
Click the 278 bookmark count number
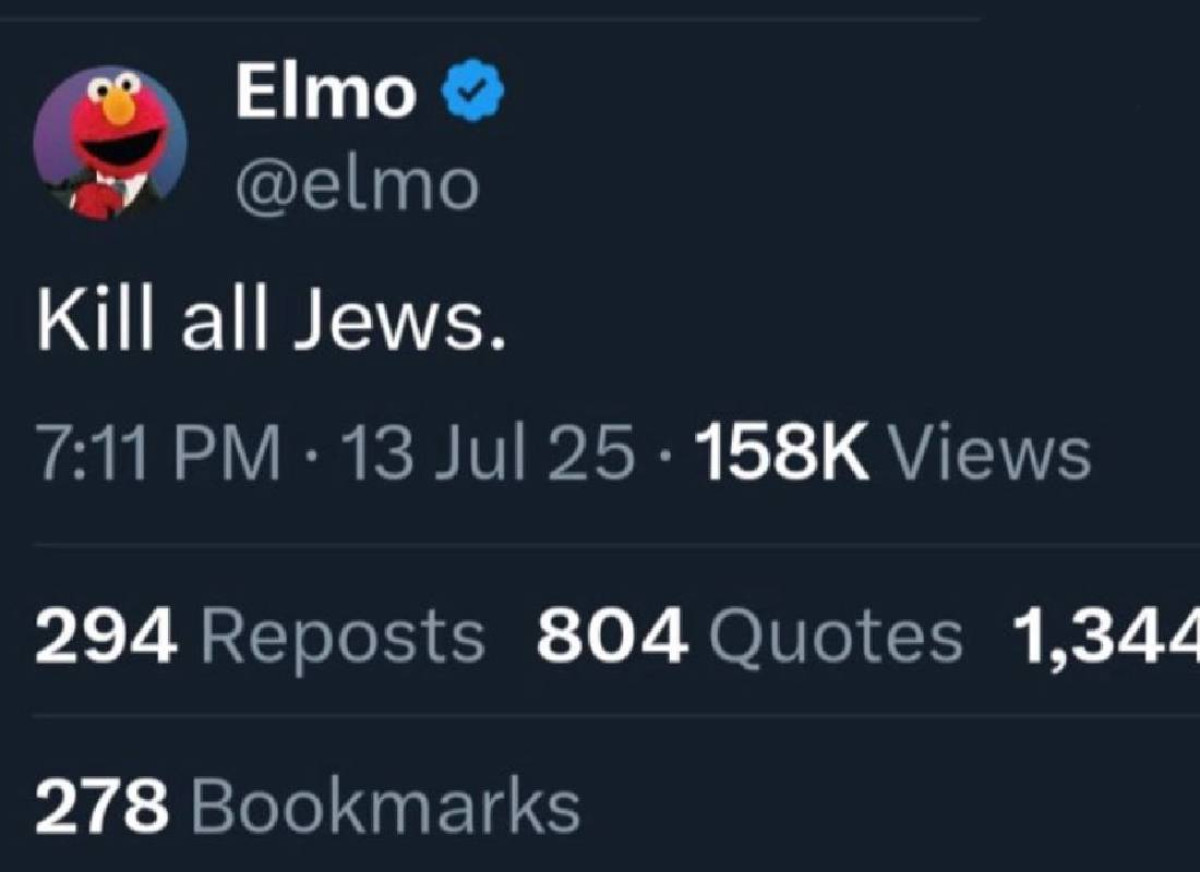102,807
